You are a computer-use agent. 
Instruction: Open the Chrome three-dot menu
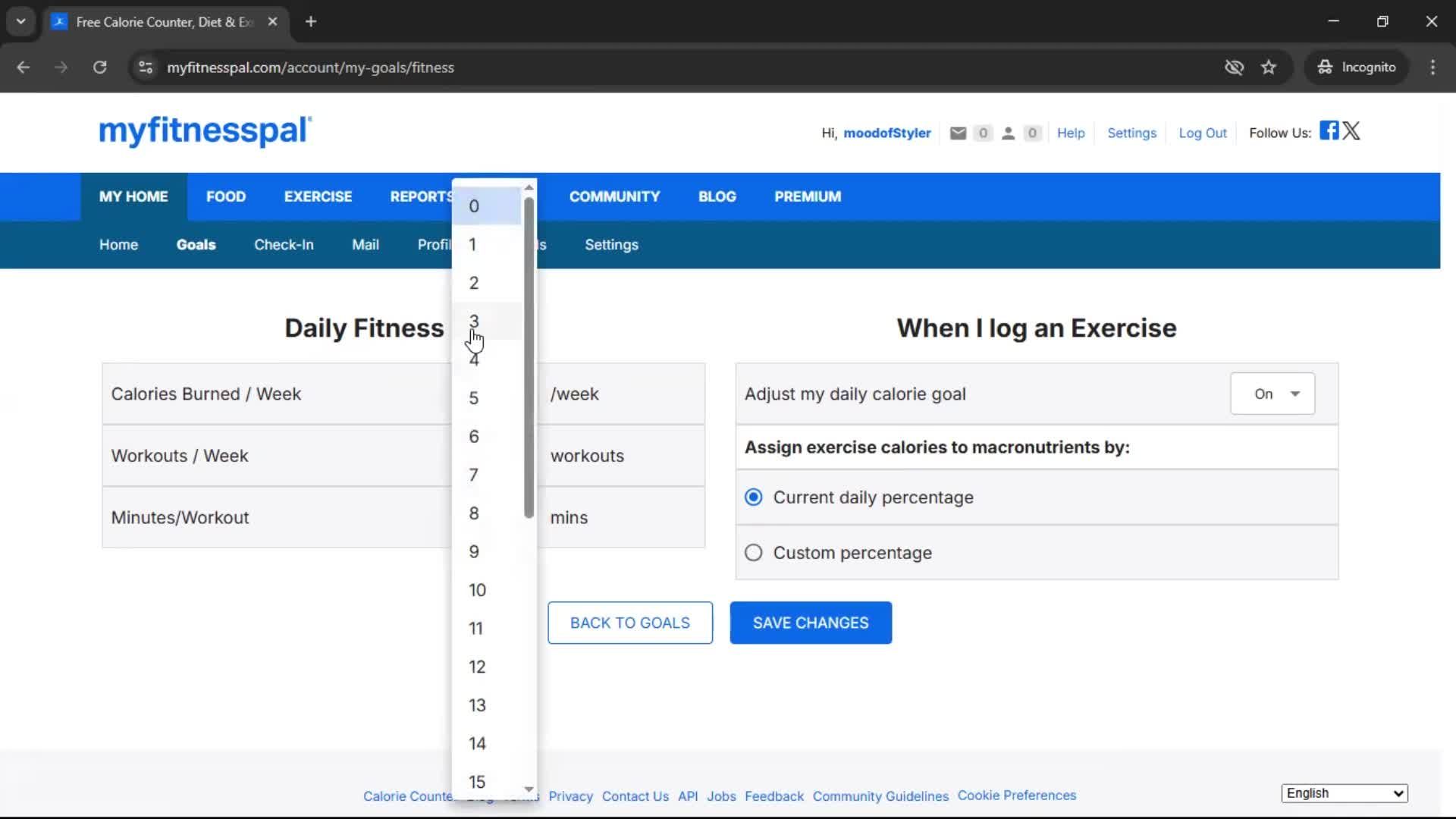(1432, 67)
